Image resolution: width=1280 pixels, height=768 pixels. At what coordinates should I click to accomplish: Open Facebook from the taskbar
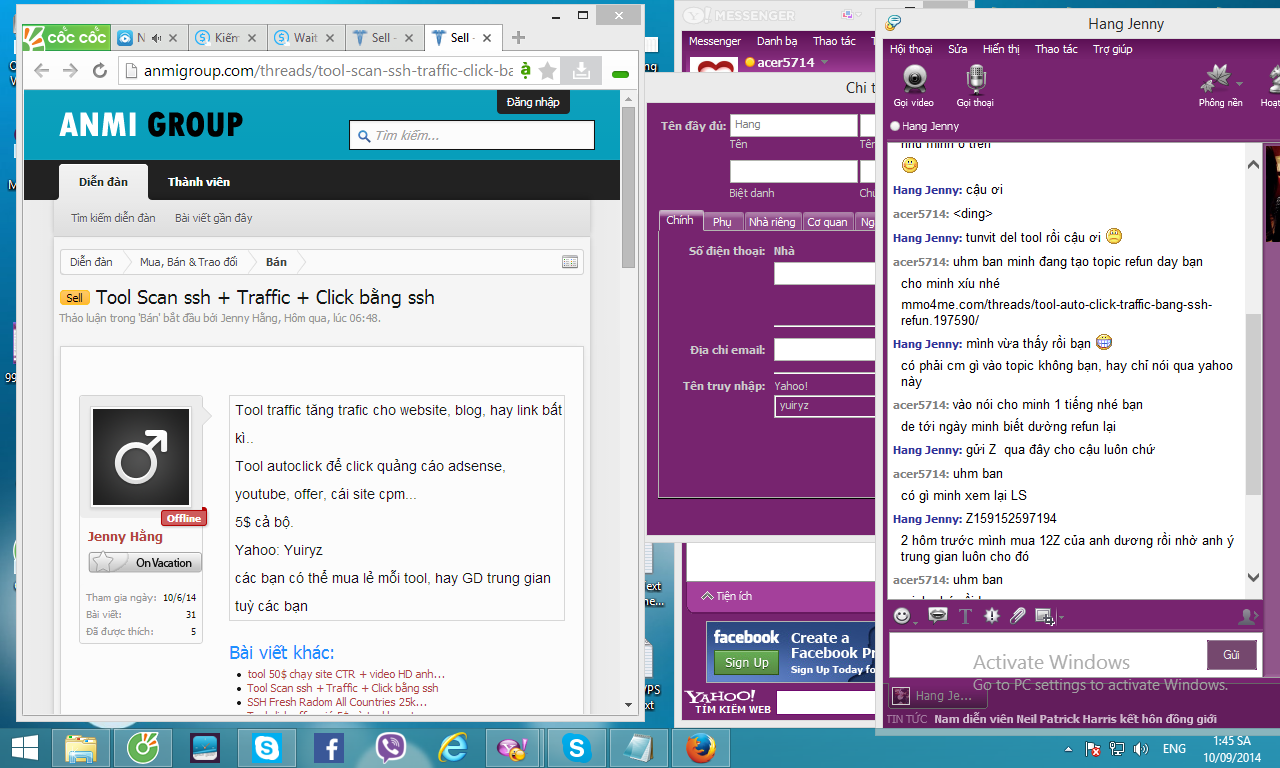tap(329, 748)
